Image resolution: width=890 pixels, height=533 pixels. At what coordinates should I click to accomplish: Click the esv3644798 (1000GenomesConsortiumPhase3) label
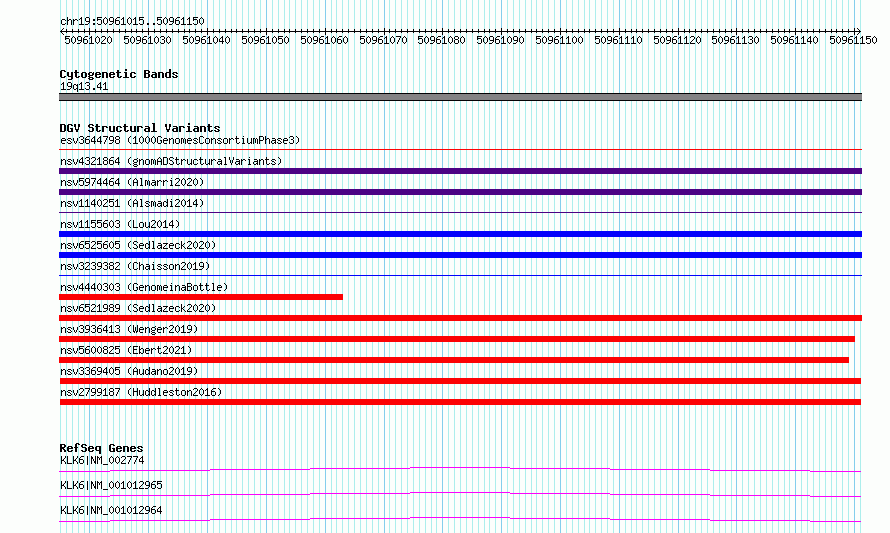(180, 140)
